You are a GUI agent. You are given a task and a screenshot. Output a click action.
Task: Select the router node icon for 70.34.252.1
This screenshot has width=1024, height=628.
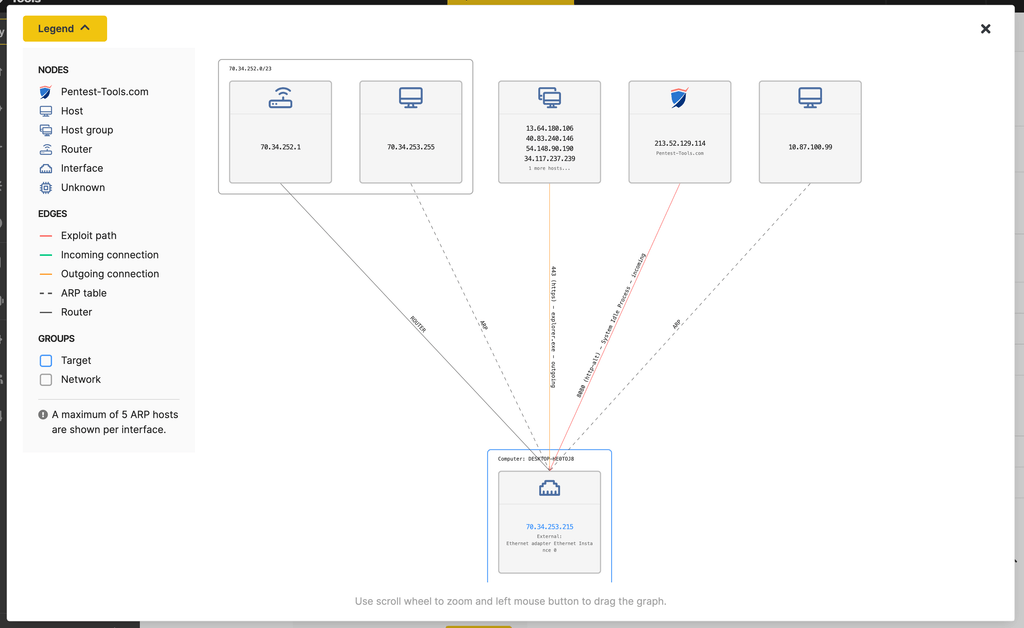[280, 96]
